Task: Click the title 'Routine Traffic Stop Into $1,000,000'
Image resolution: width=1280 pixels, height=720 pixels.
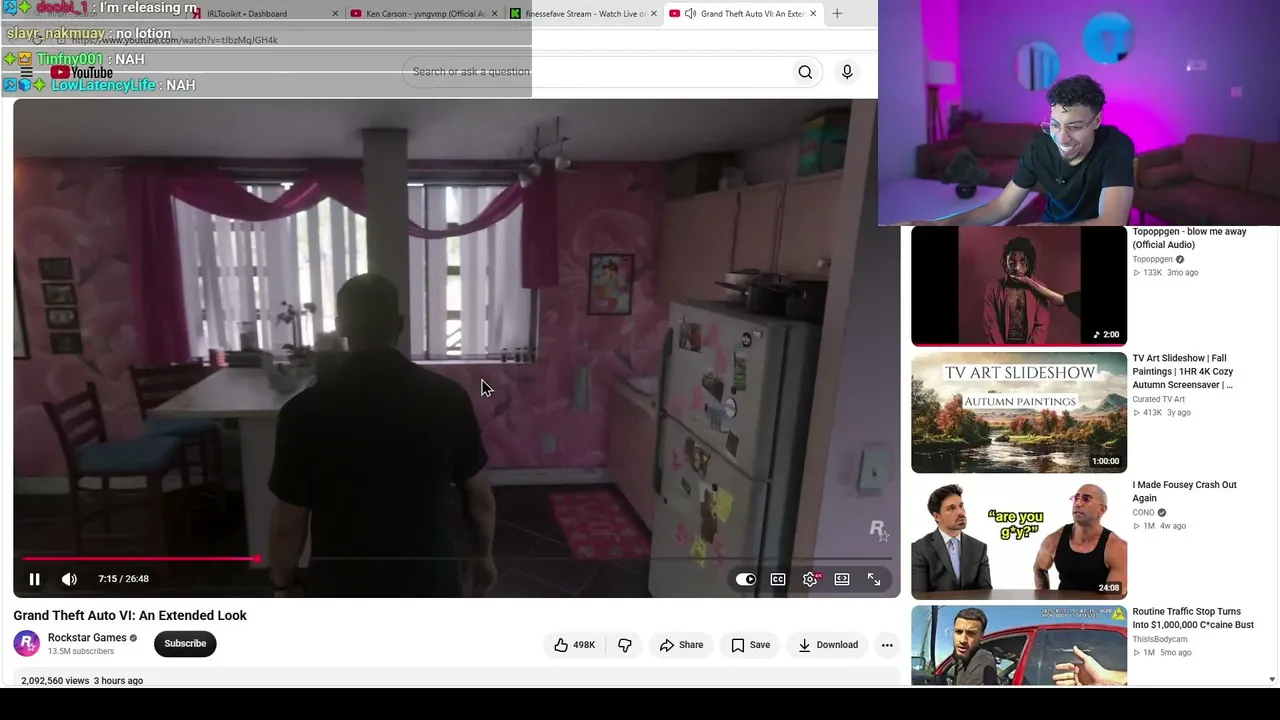Action: click(x=1193, y=618)
